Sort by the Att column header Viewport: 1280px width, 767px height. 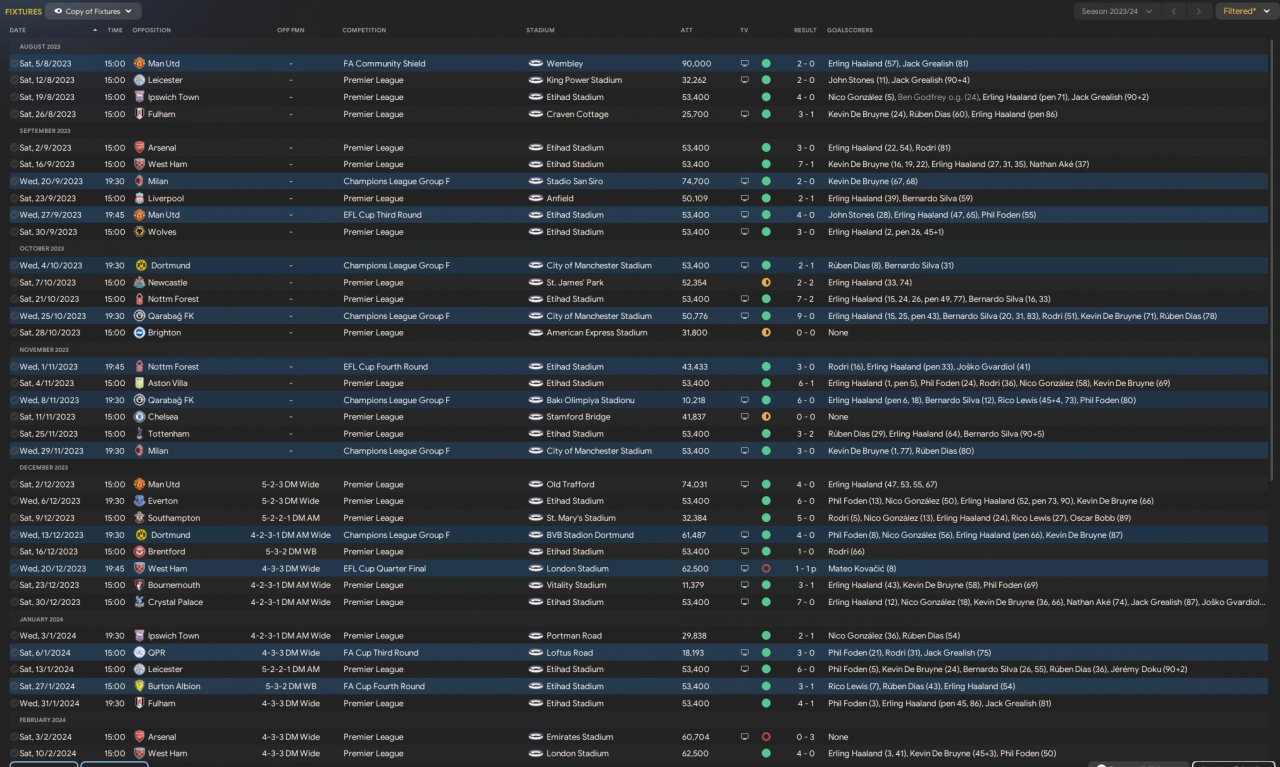click(687, 30)
